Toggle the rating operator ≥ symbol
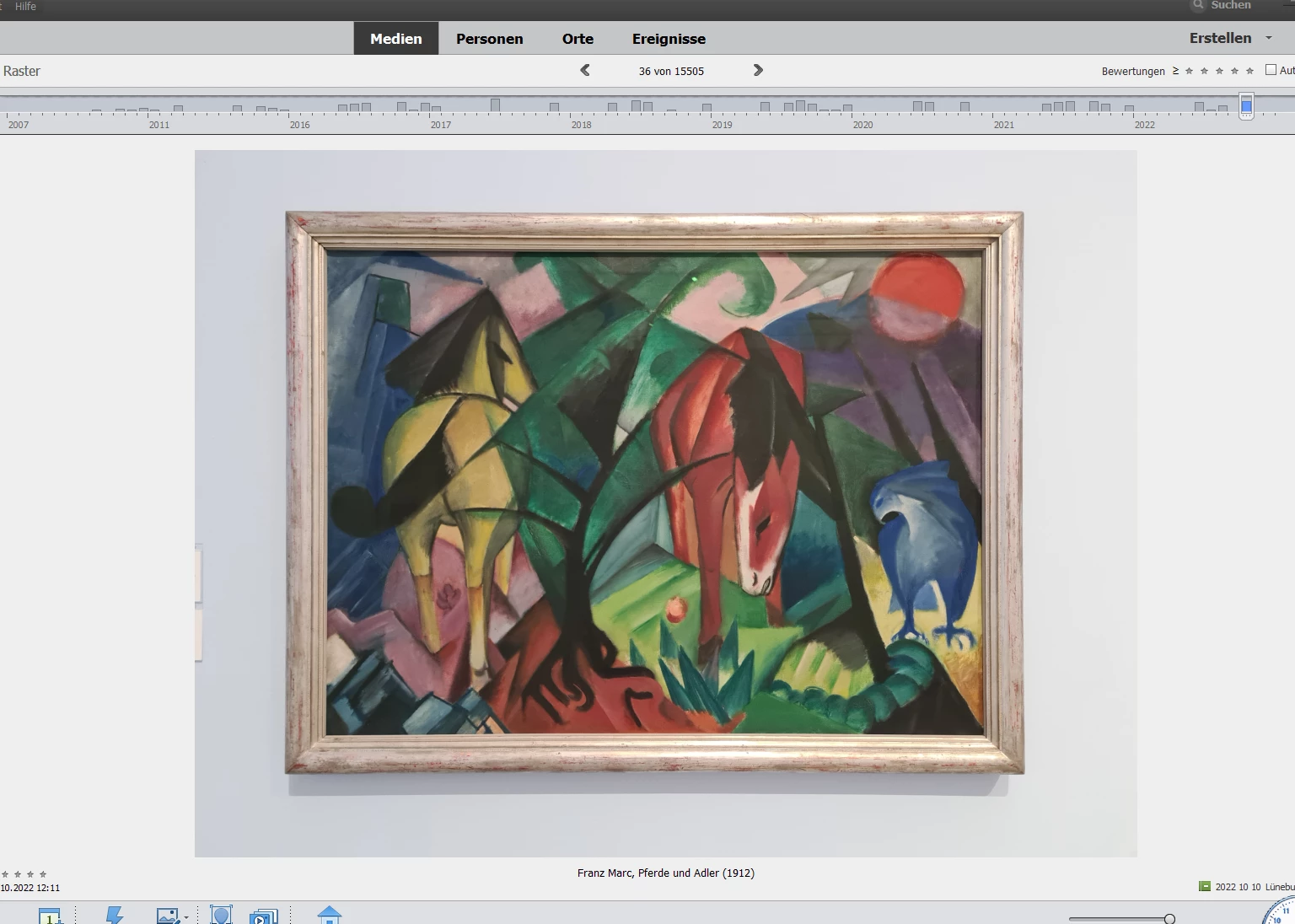1295x924 pixels. click(x=1175, y=71)
